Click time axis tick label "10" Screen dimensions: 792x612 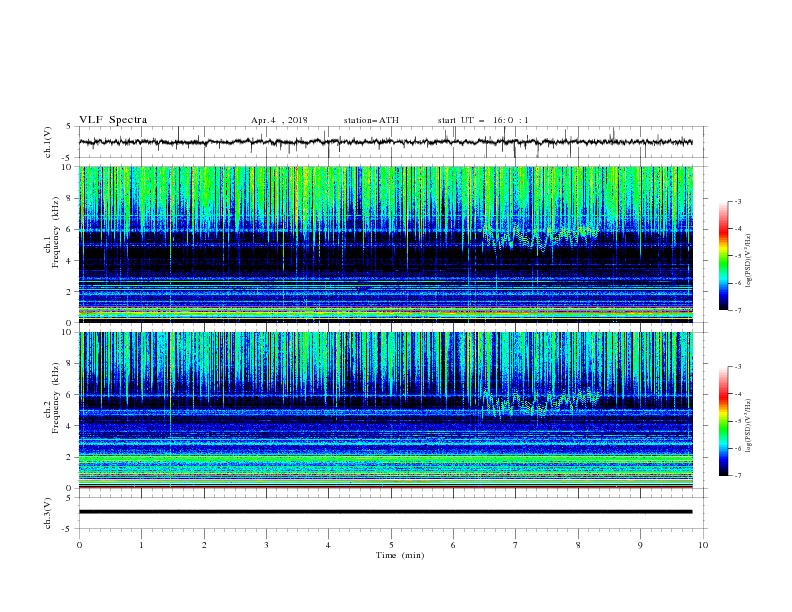(703, 545)
